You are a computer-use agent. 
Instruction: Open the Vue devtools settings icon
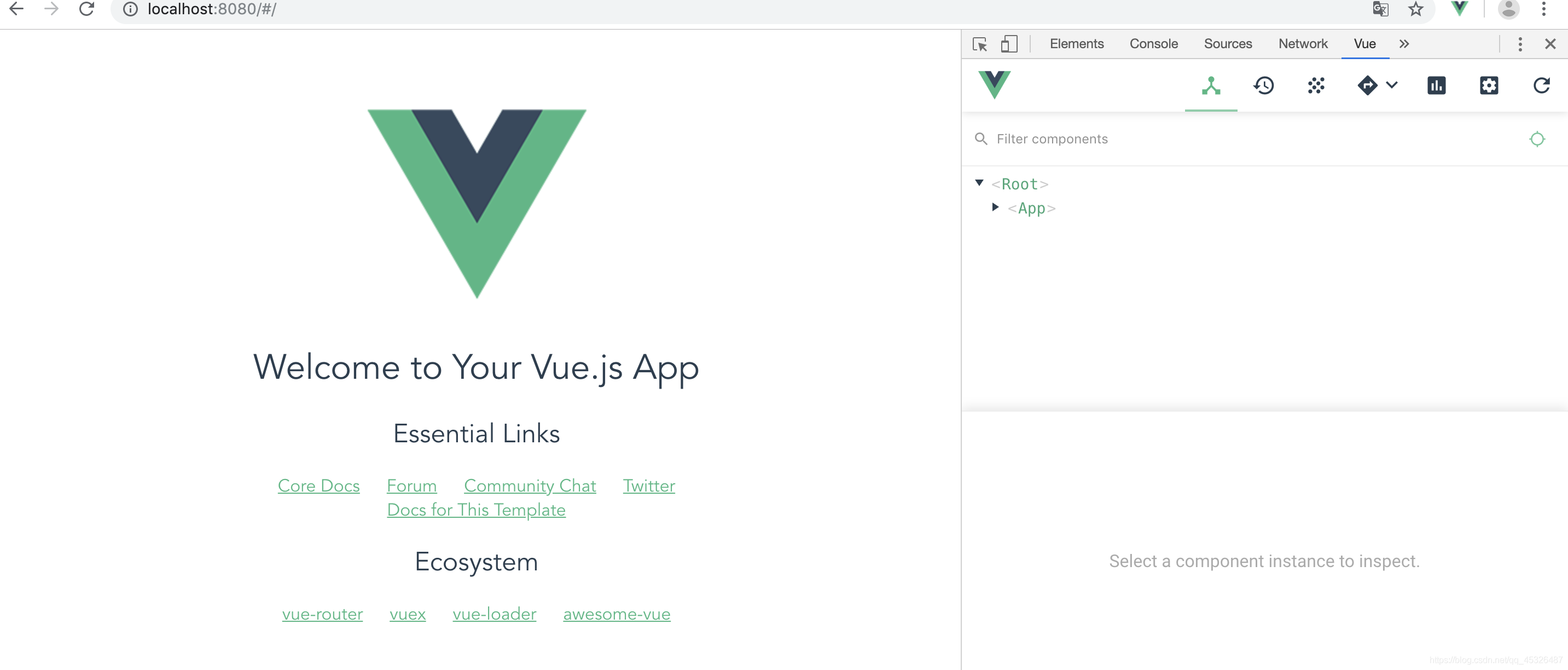coord(1489,85)
